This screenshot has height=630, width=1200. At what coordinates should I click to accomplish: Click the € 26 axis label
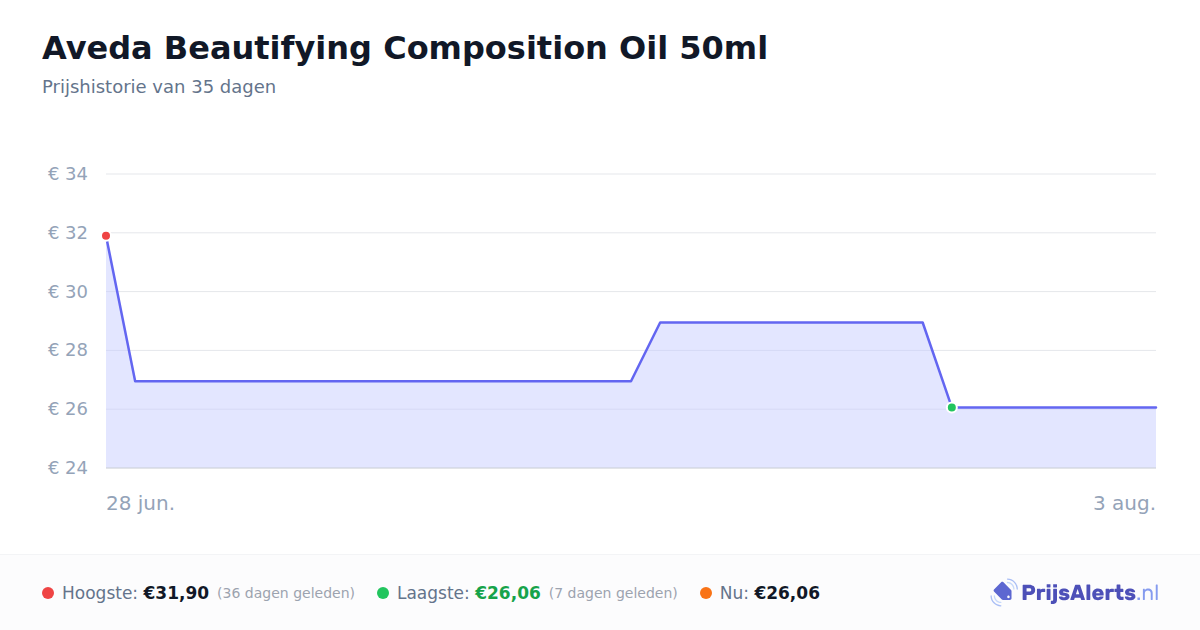point(68,409)
